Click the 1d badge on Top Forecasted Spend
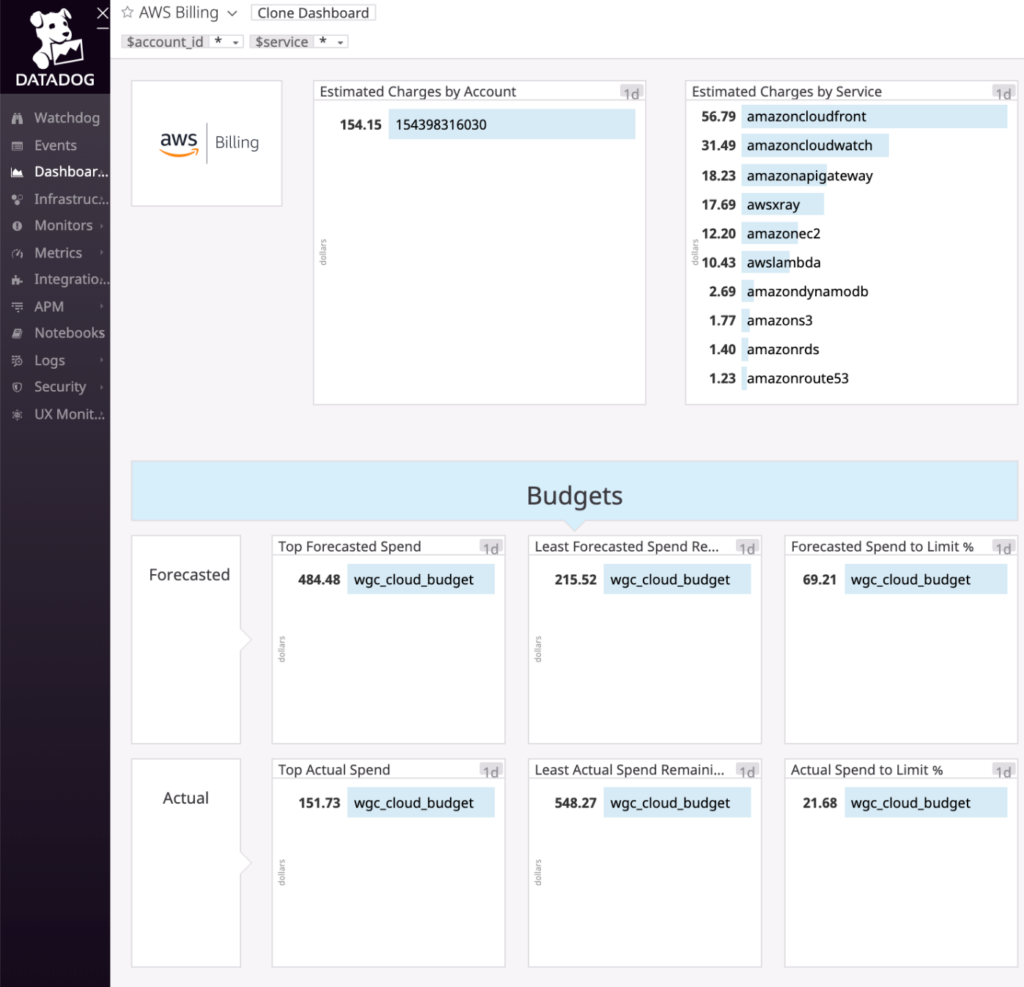 pyautogui.click(x=490, y=548)
